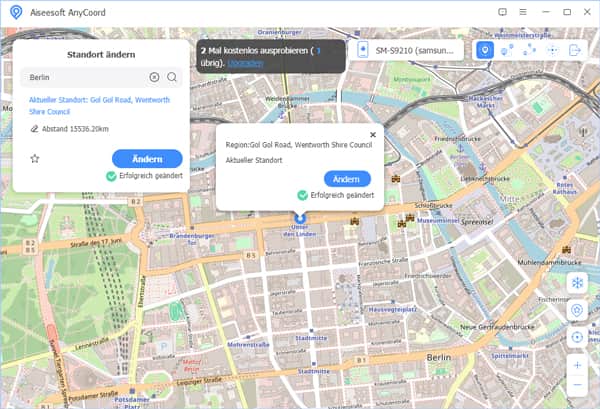Click the snowflake freeze button on the map
The height and width of the screenshot is (409, 600).
[x=576, y=284]
